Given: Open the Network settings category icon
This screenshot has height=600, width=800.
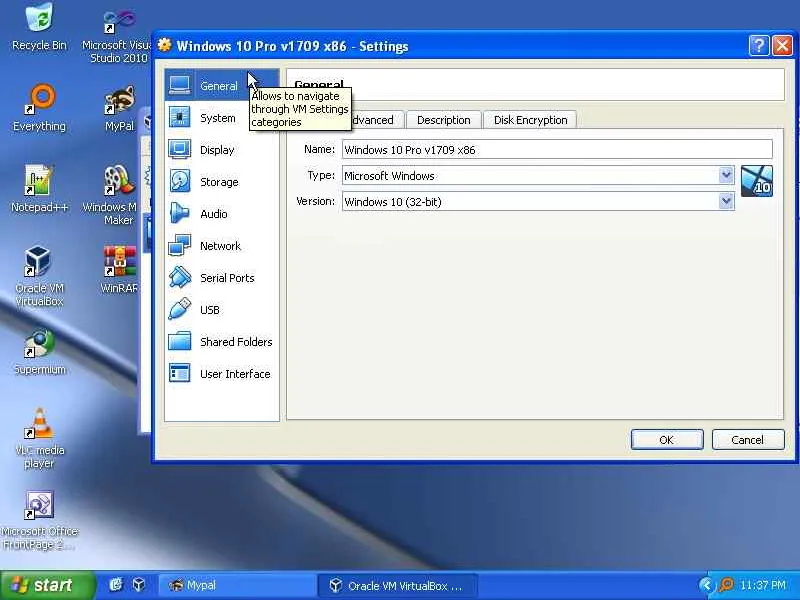Looking at the screenshot, I should (180, 245).
